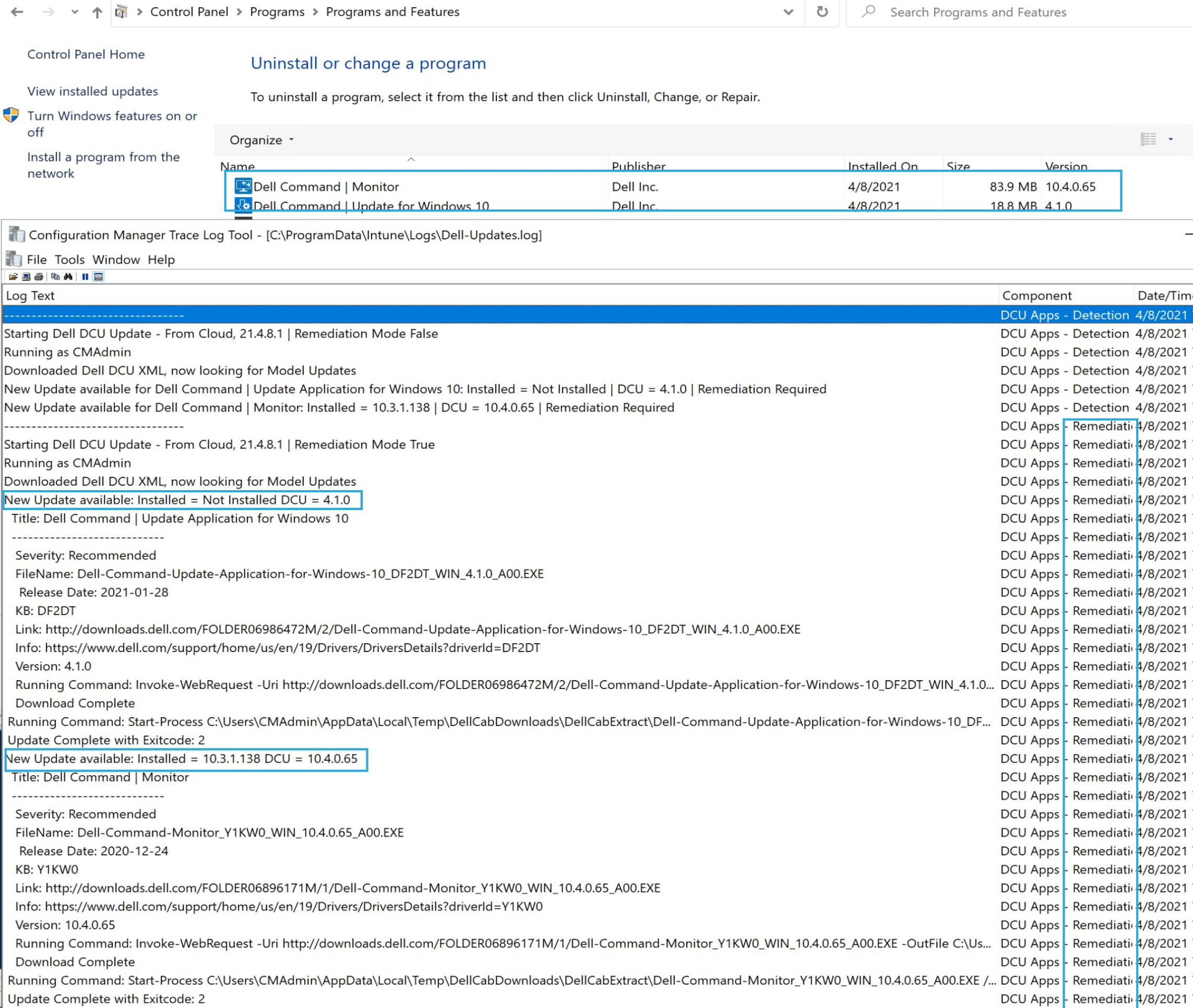Open the Tools menu
Image resolution: width=1193 pixels, height=1008 pixels.
click(x=69, y=259)
